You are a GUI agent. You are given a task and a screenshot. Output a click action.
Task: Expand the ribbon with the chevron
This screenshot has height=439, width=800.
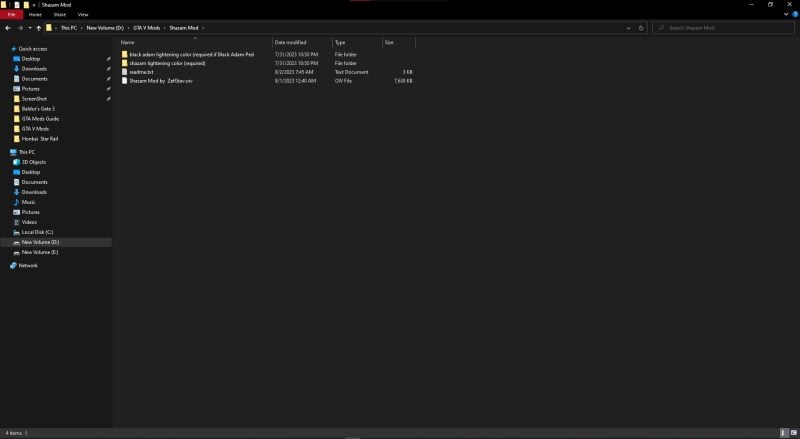(x=786, y=14)
